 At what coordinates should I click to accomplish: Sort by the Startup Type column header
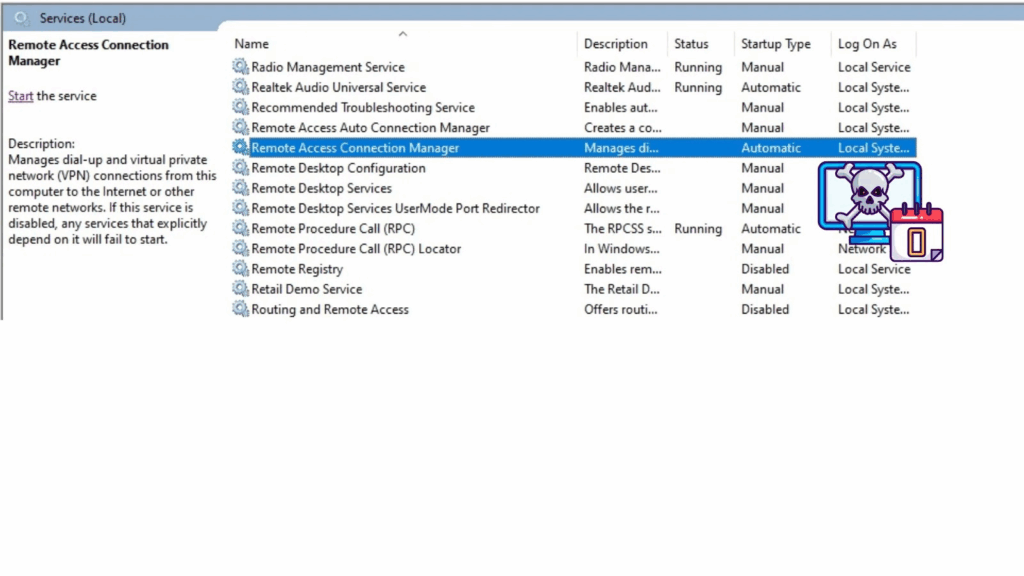point(775,44)
